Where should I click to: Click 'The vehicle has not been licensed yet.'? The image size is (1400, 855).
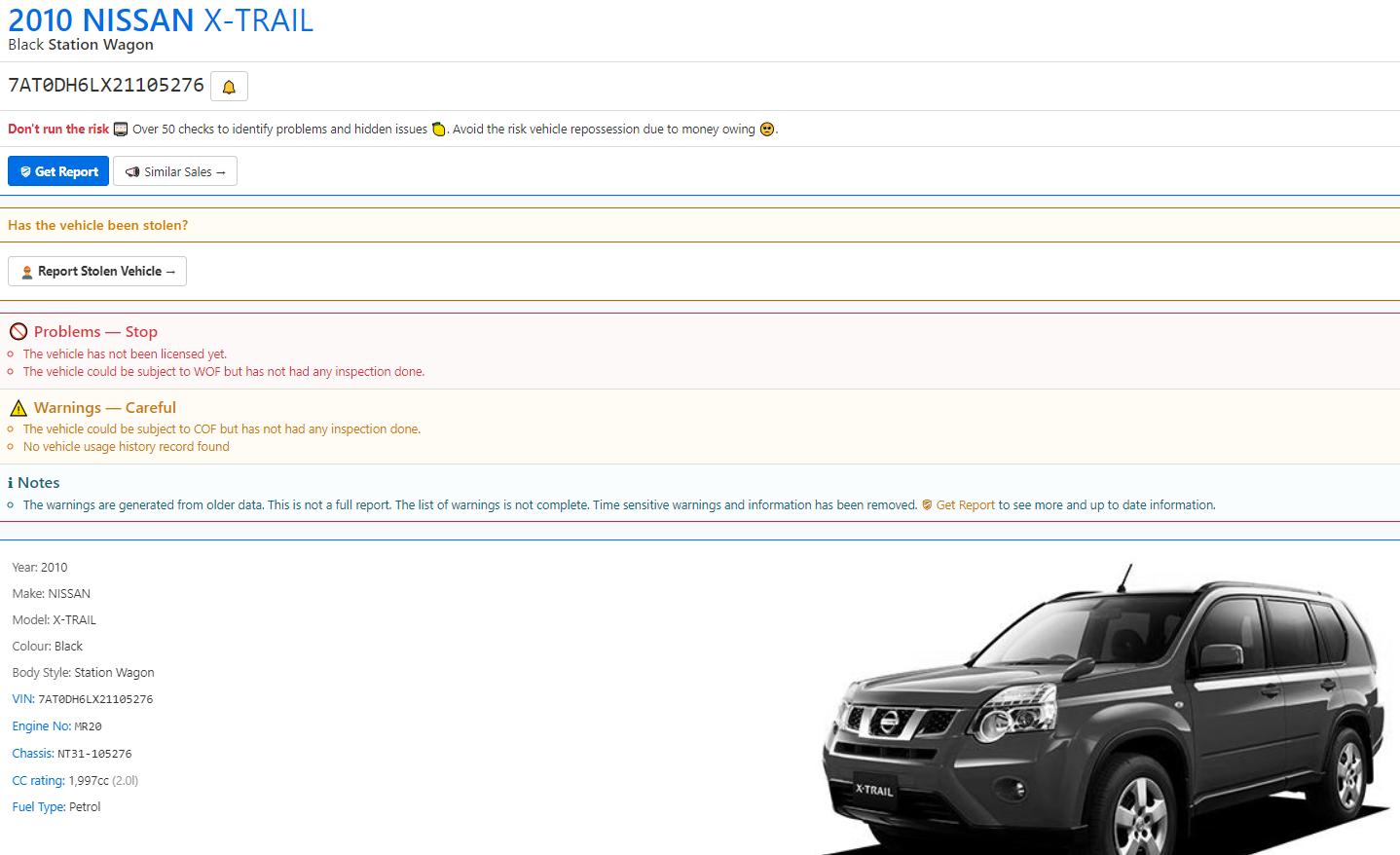125,354
